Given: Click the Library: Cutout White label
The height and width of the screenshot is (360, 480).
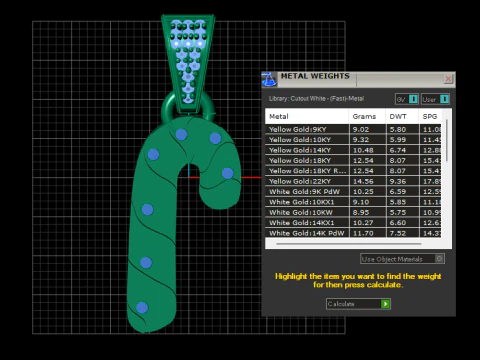Looking at the screenshot, I should click(316, 99).
